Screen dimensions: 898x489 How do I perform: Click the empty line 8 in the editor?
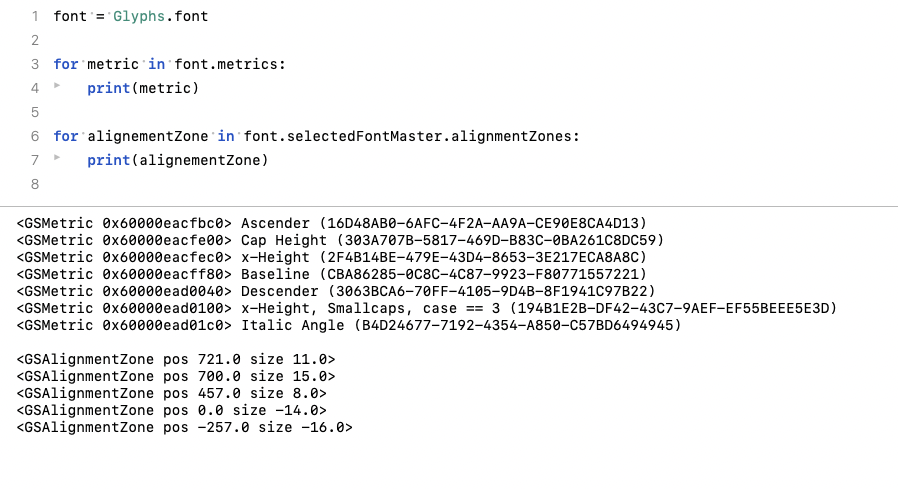point(300,184)
